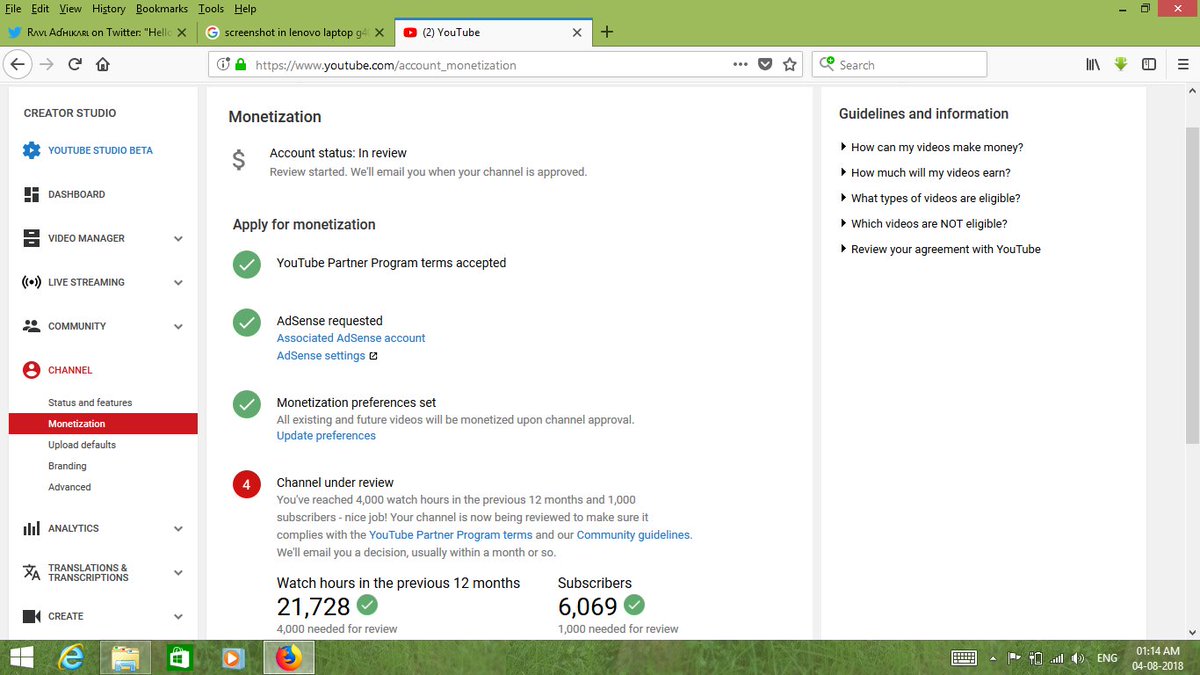Save page to Pocket icon
Screen dimensions: 1200x675
[x=765, y=64]
